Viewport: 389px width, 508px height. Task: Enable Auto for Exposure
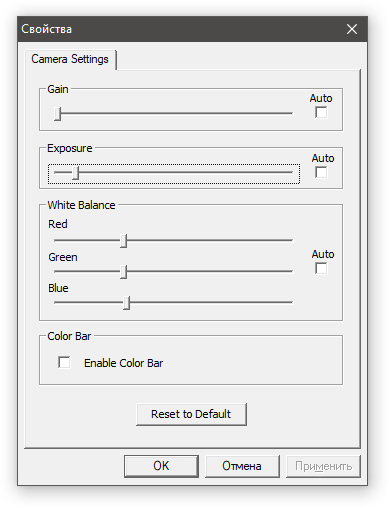[x=321, y=172]
